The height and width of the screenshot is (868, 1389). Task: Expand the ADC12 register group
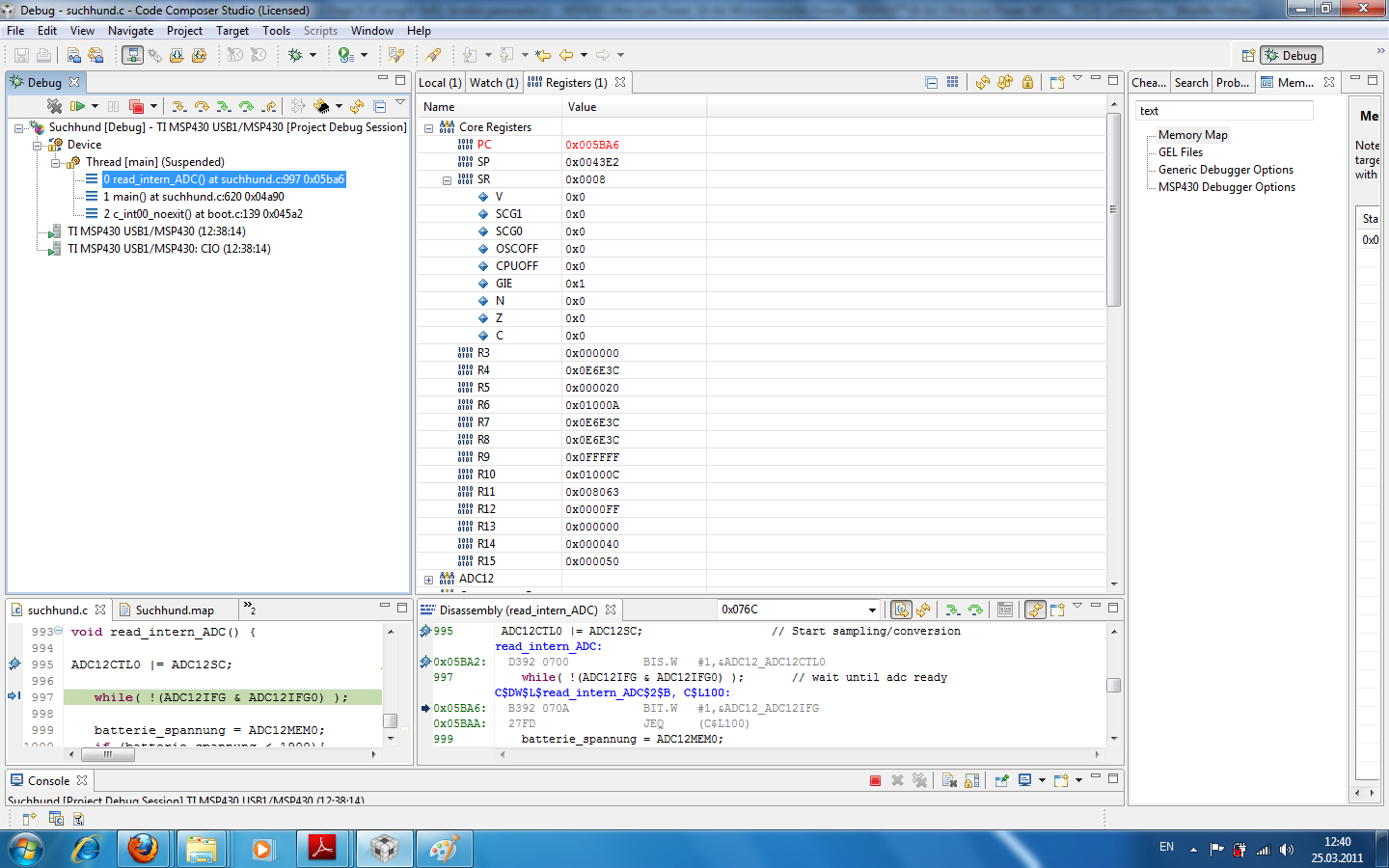(429, 580)
